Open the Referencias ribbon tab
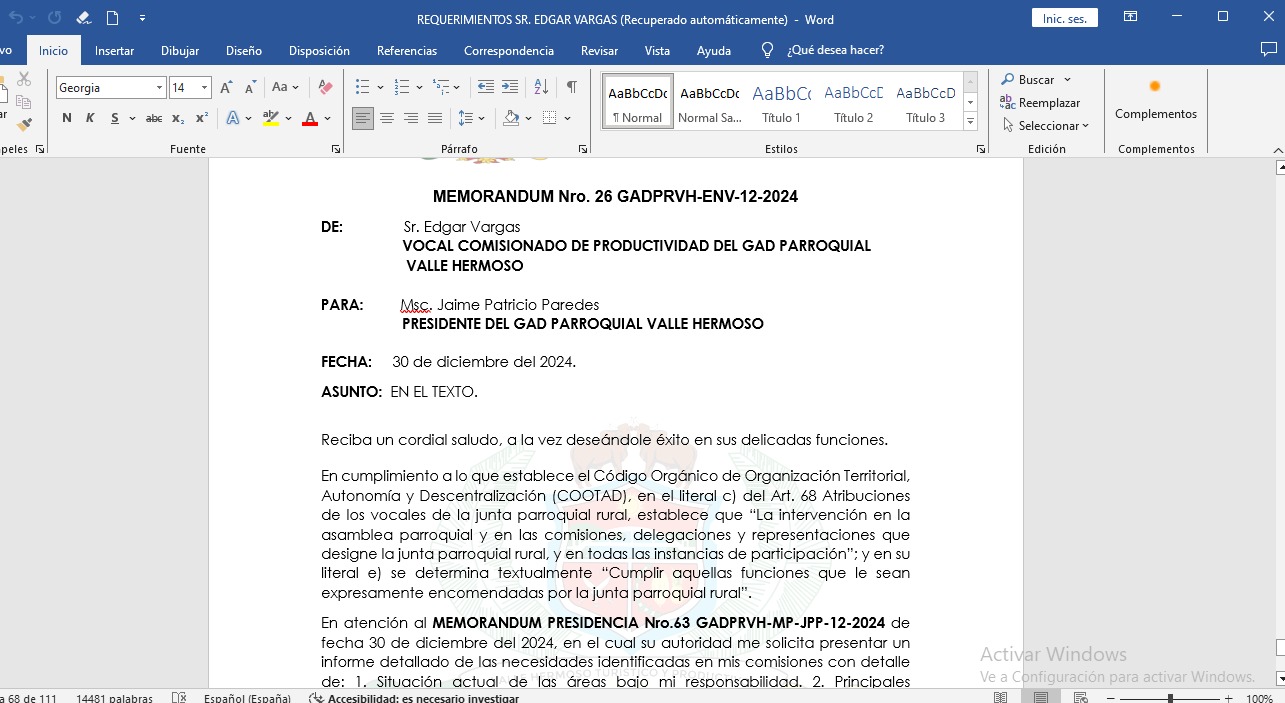This screenshot has height=703, width=1285. (x=406, y=51)
